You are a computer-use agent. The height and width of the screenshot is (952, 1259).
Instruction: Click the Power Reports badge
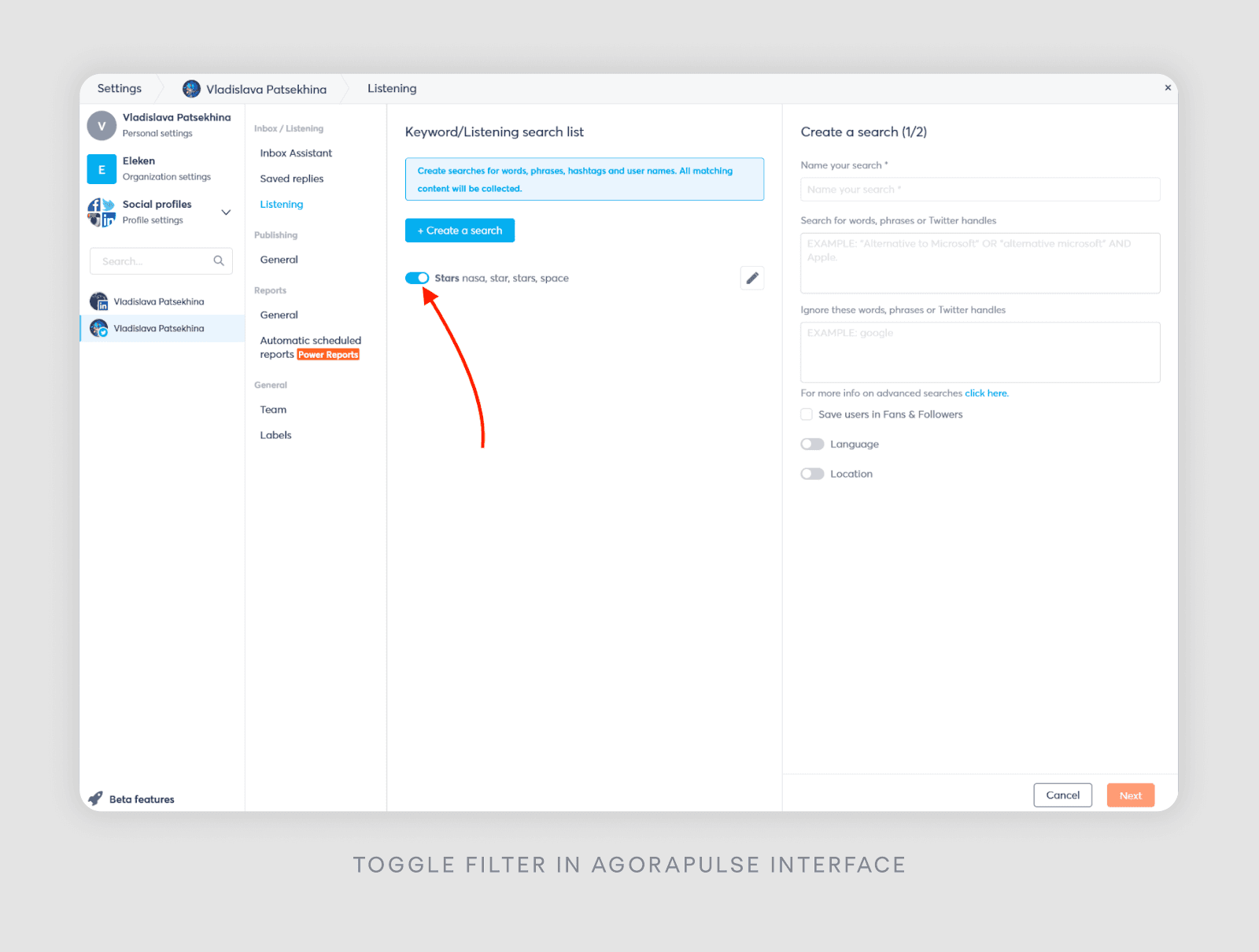(328, 355)
